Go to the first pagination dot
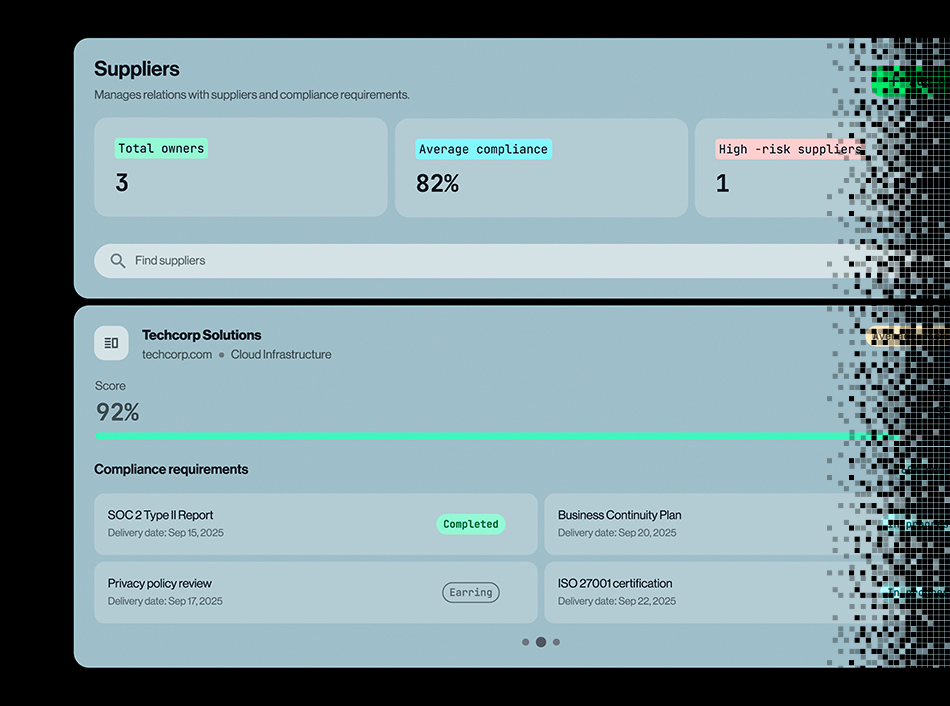 (526, 642)
